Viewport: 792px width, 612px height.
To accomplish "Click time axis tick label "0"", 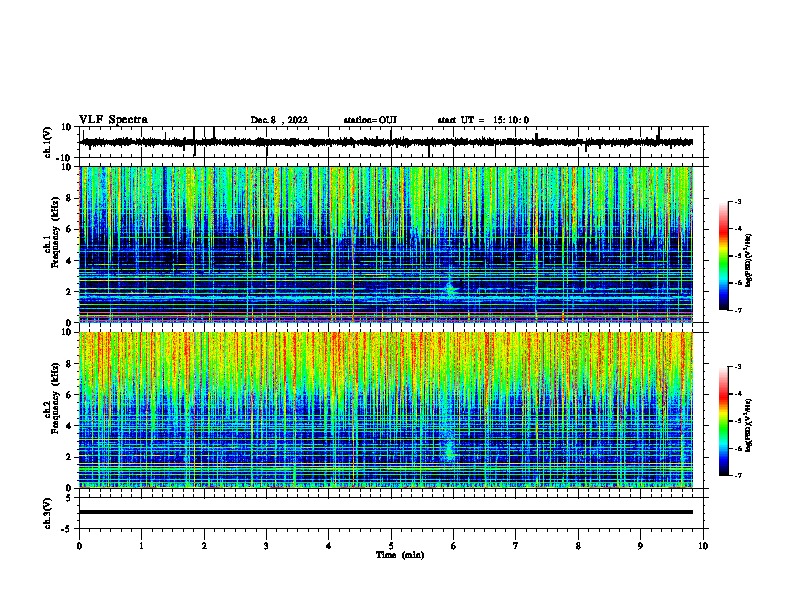I will (79, 546).
